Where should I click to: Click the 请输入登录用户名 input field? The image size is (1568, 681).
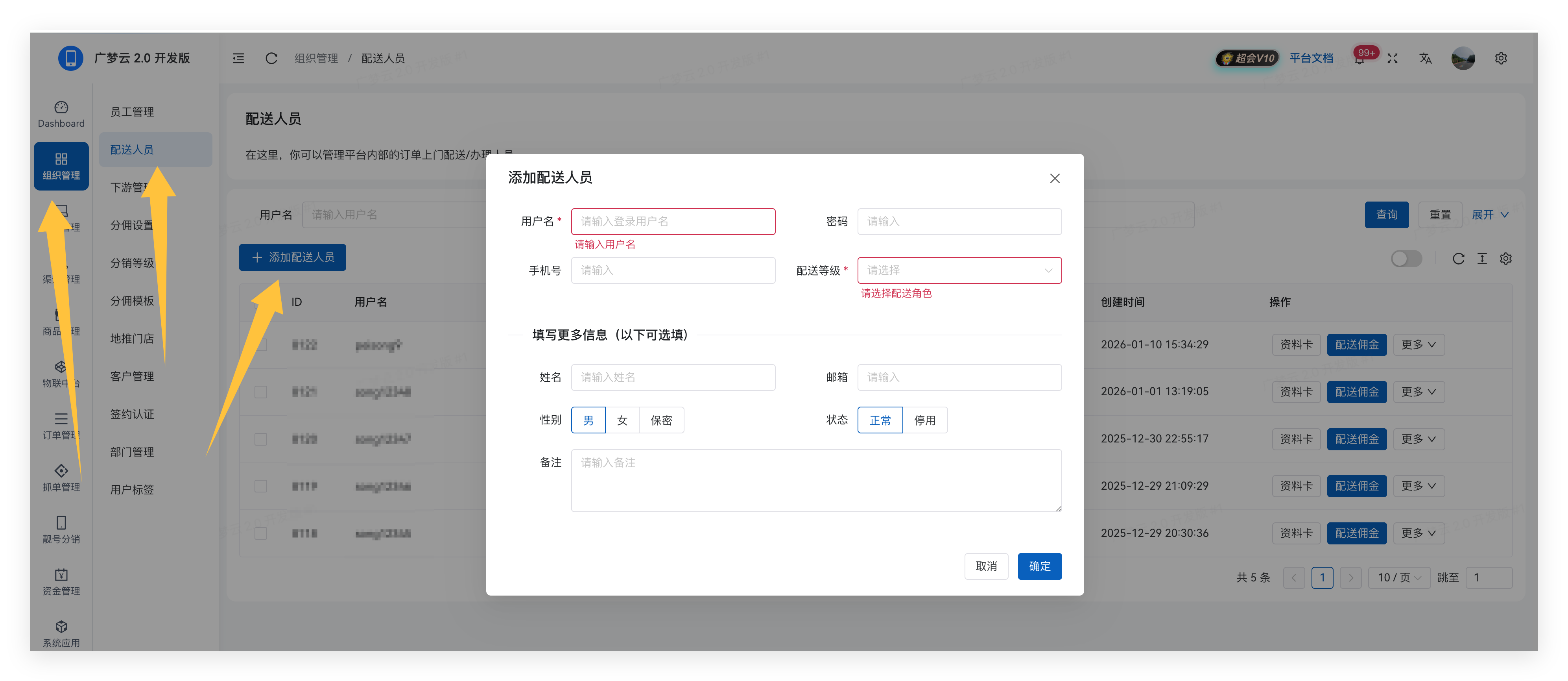[x=673, y=222]
